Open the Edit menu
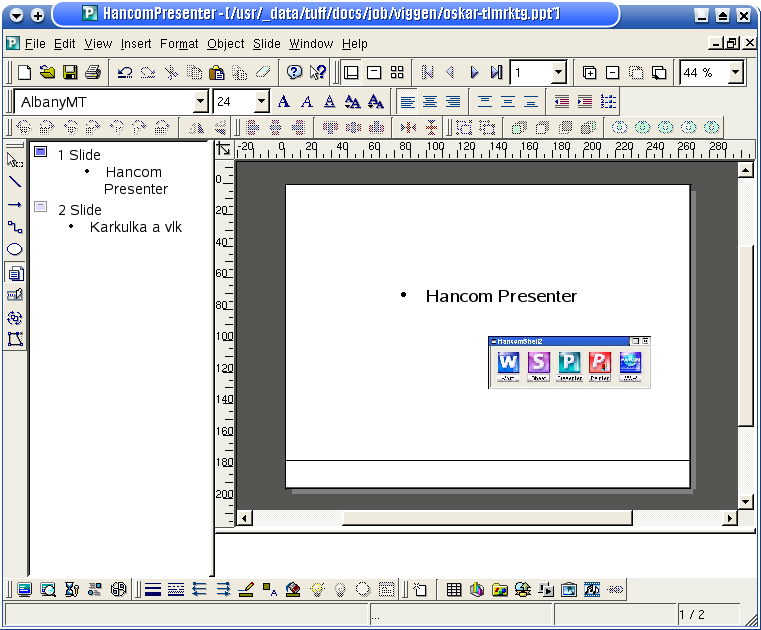Image resolution: width=761 pixels, height=630 pixels. pos(65,44)
